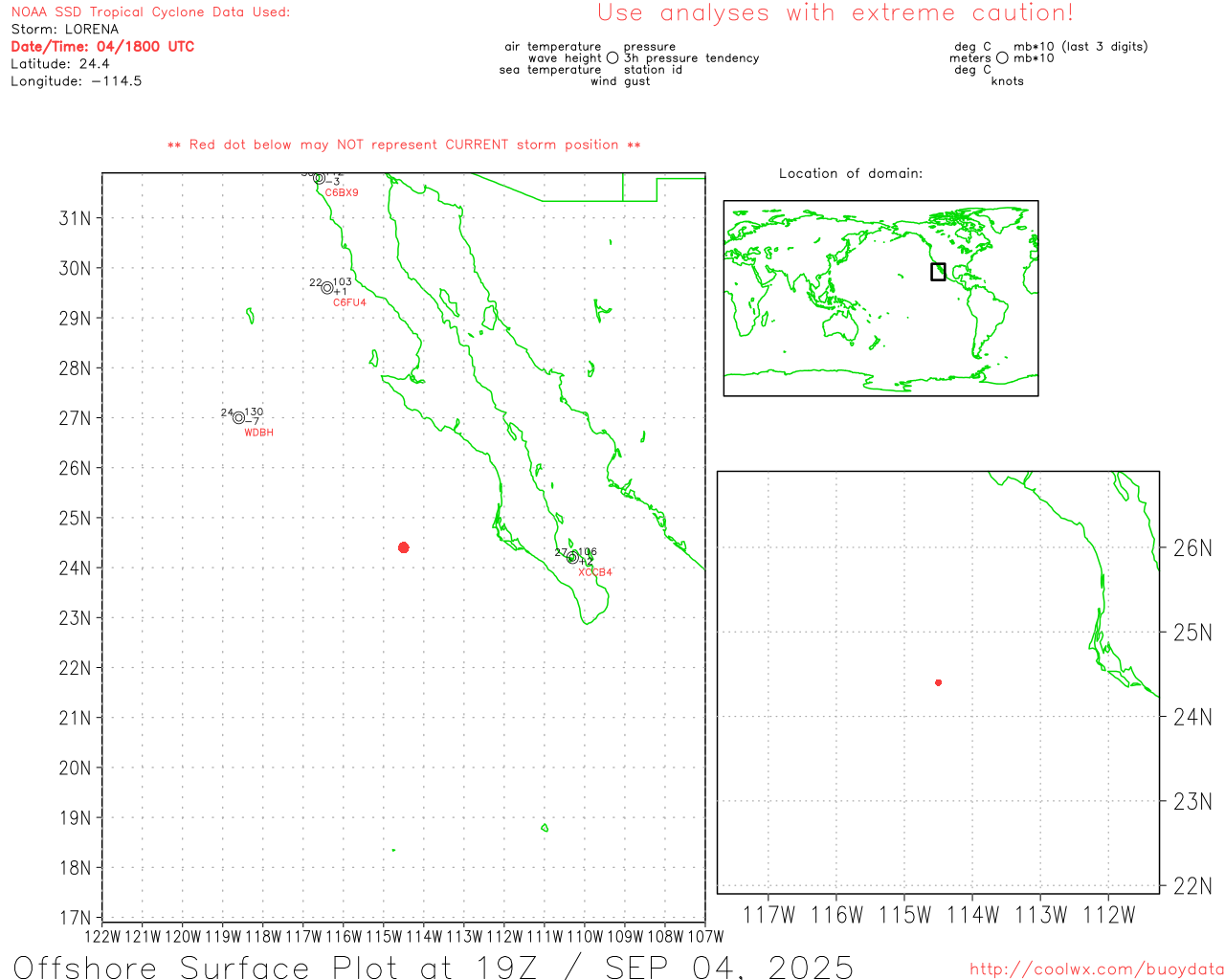This screenshot has height=980, width=1225.
Task: Click the C6FU4 station circle marker
Action: pos(327,288)
